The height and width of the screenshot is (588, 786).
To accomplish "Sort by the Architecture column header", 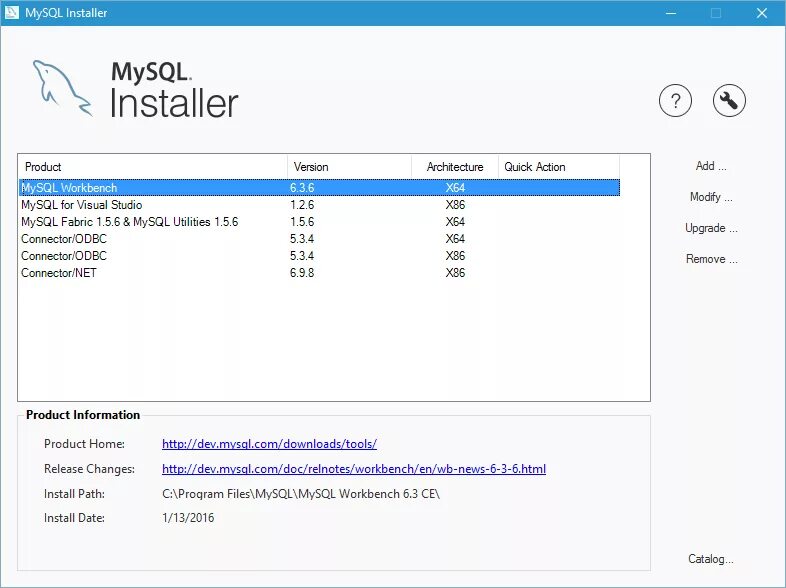I will (455, 167).
